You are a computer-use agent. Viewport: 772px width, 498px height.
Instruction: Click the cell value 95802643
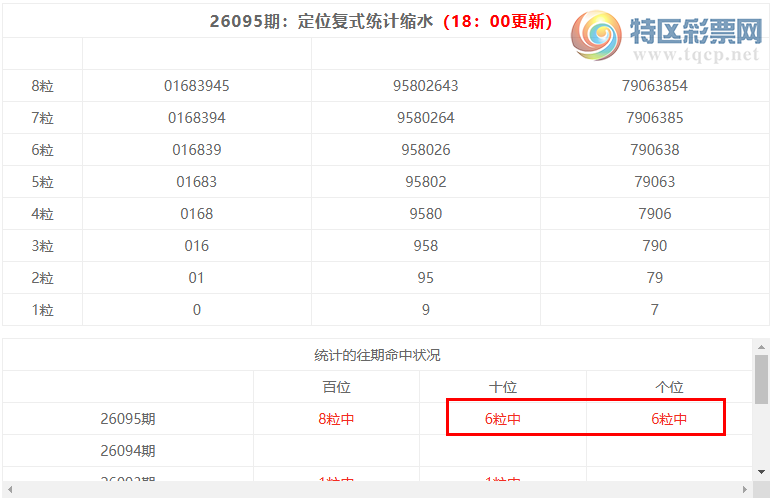point(426,86)
